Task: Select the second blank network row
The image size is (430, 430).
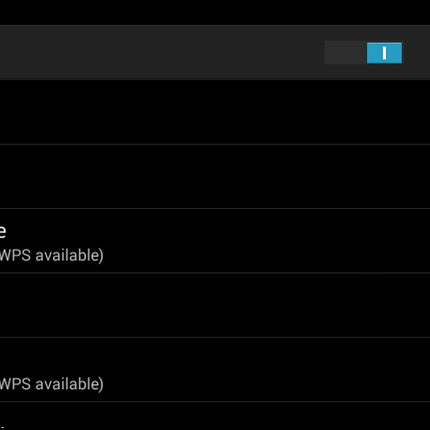Action: tap(215, 176)
